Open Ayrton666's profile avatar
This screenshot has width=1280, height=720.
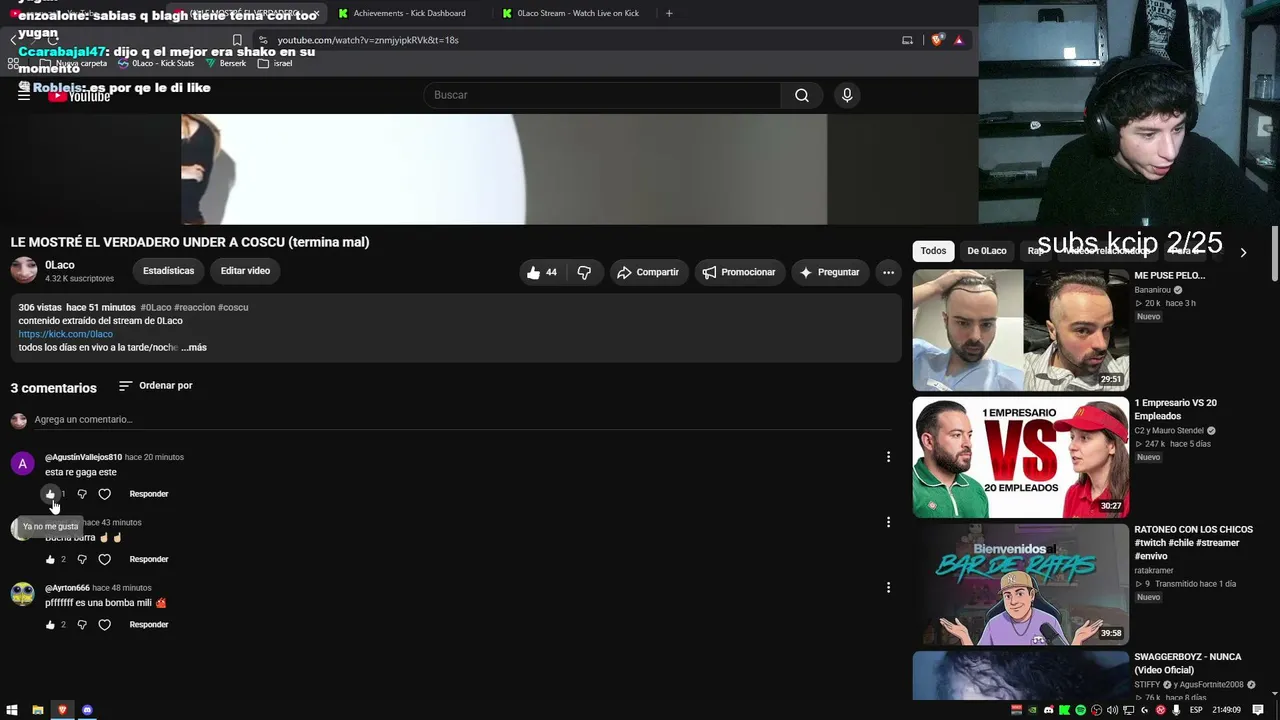(23, 595)
